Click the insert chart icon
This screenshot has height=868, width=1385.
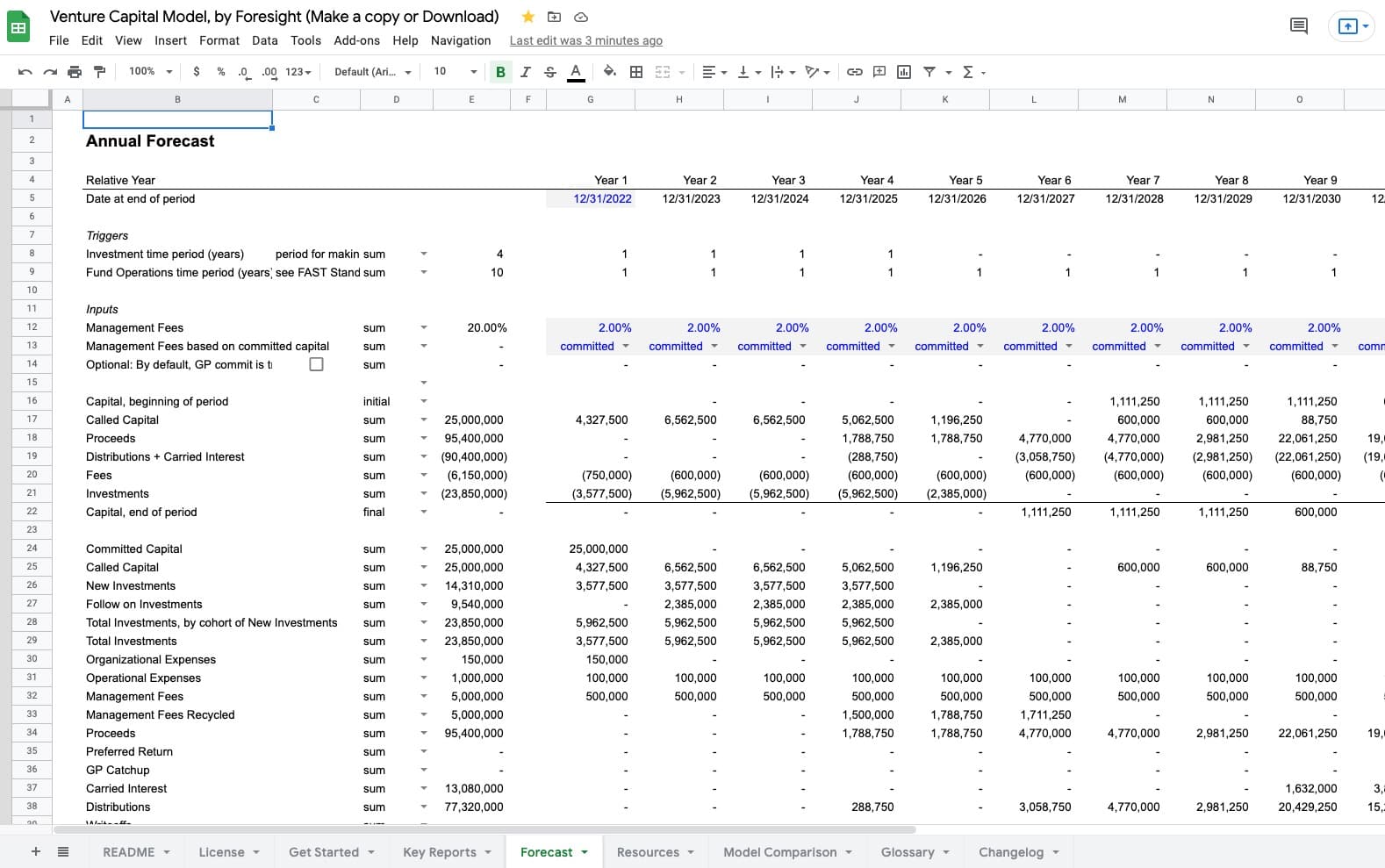pos(904,72)
